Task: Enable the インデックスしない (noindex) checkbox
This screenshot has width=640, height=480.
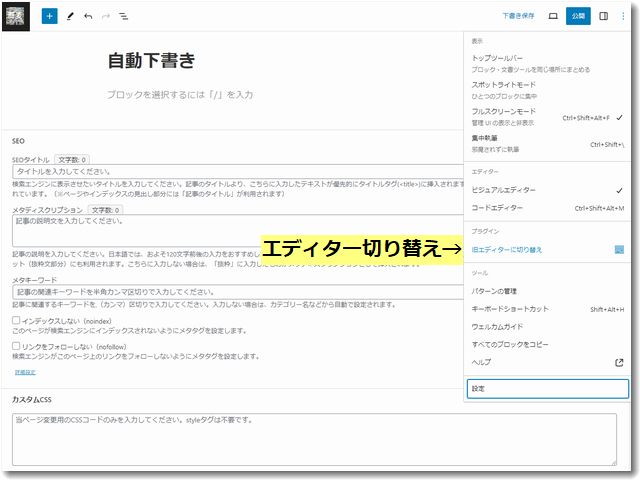Action: click(x=16, y=320)
